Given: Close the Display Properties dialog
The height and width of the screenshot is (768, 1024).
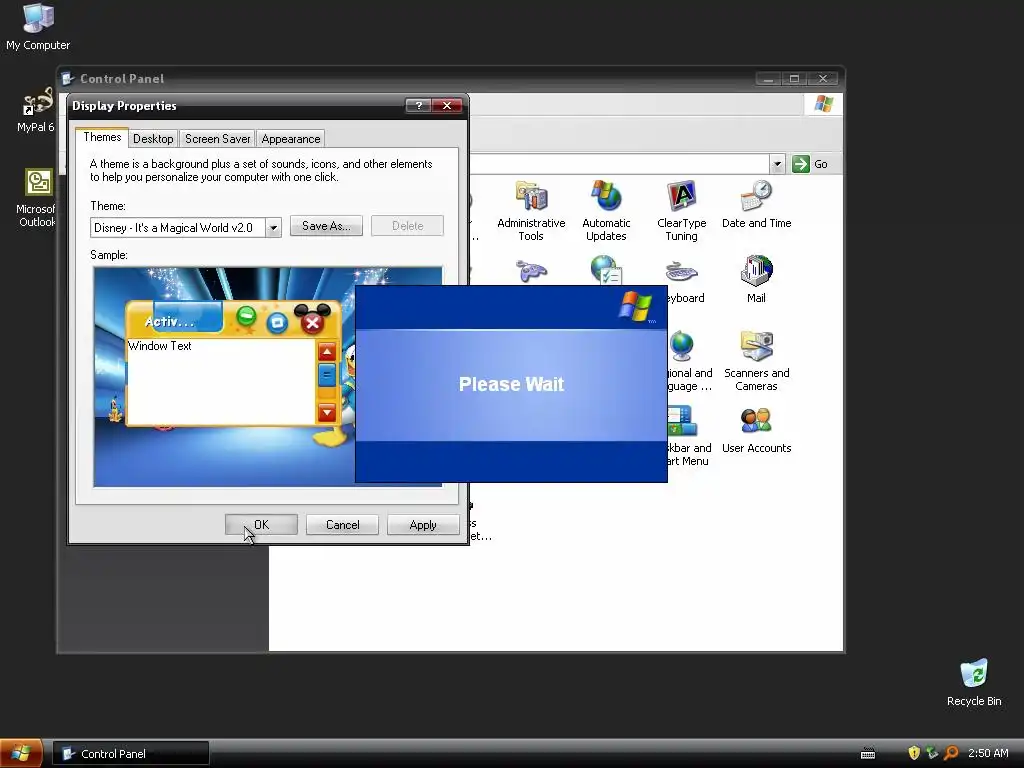Looking at the screenshot, I should pos(447,105).
